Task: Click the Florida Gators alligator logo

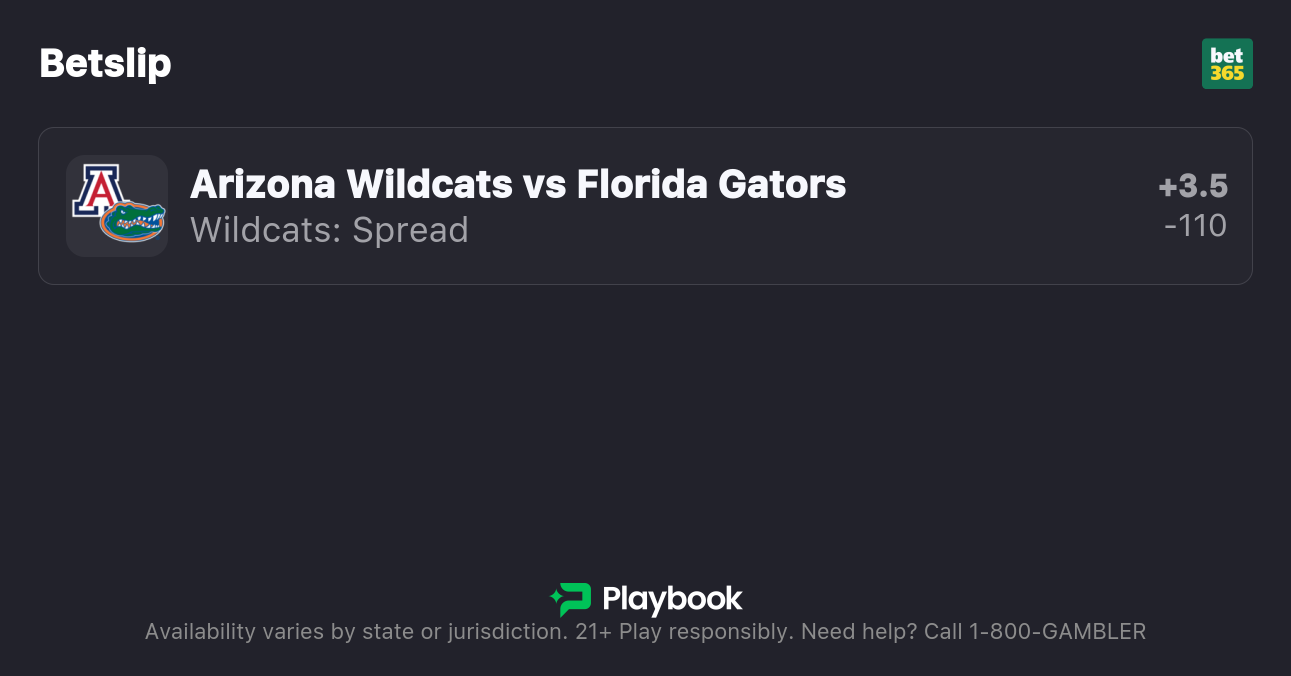Action: tap(132, 221)
